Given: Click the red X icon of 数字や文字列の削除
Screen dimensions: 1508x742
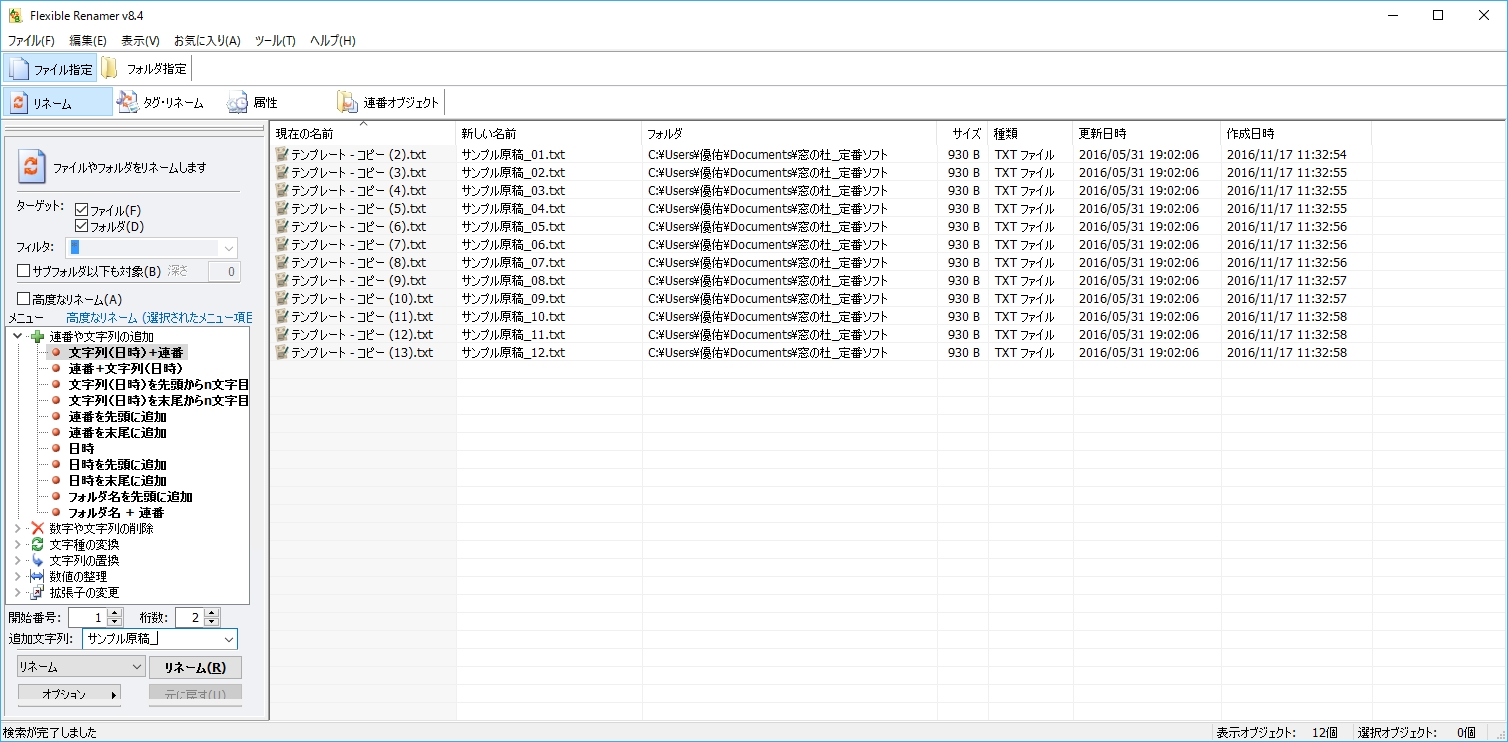Looking at the screenshot, I should click(x=38, y=528).
